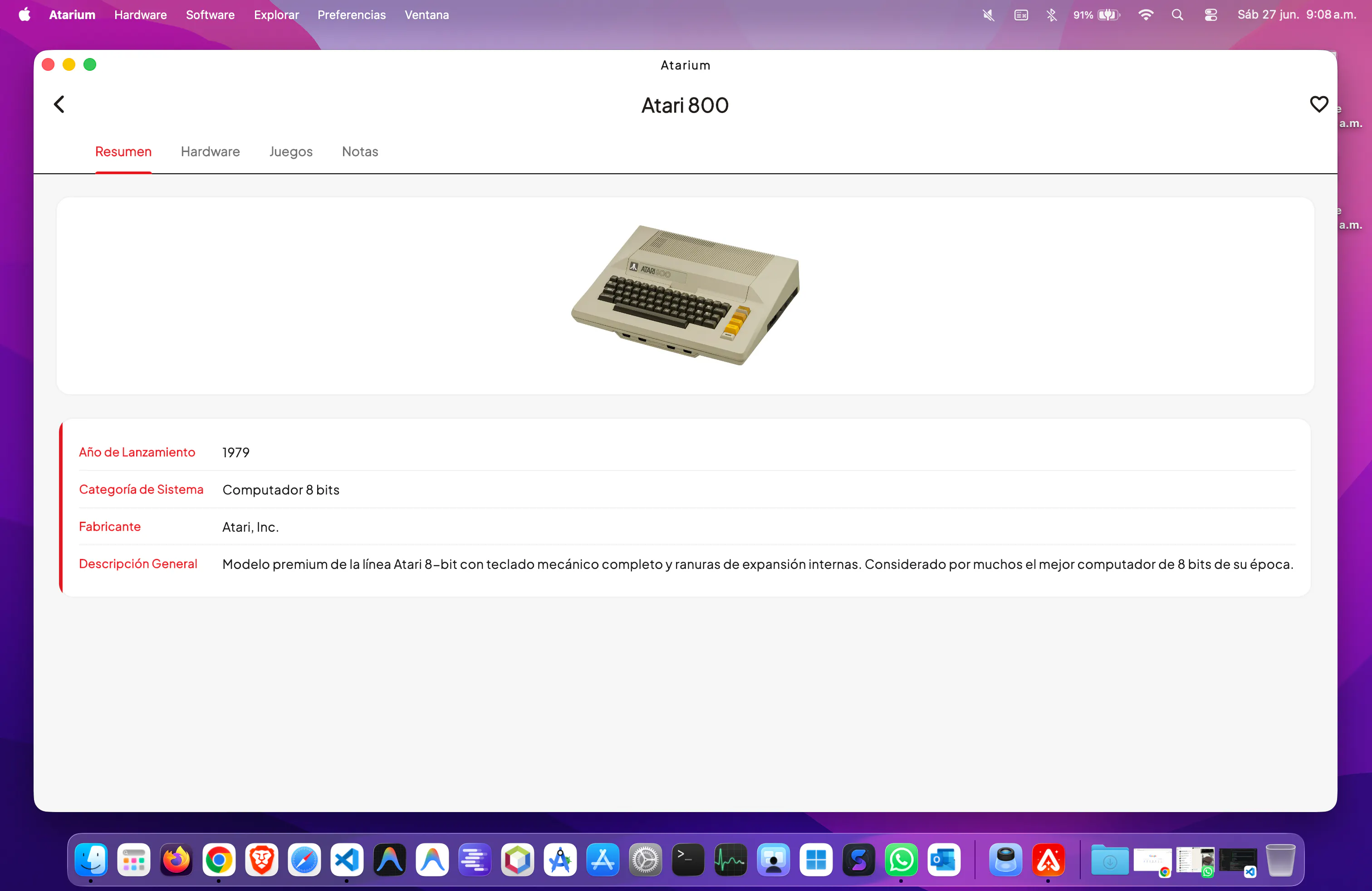Click the Atari 800 page heading
1372x891 pixels.
coord(685,105)
